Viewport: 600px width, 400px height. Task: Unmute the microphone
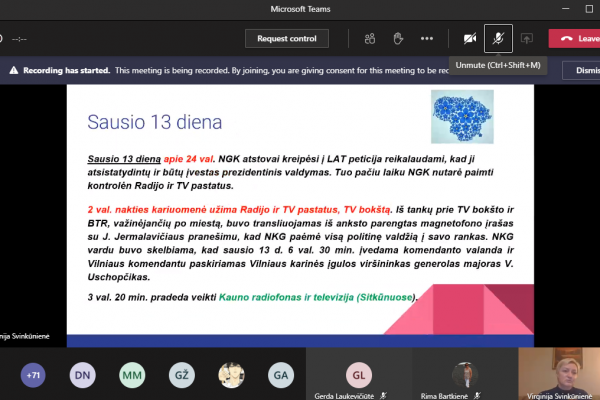click(x=498, y=39)
